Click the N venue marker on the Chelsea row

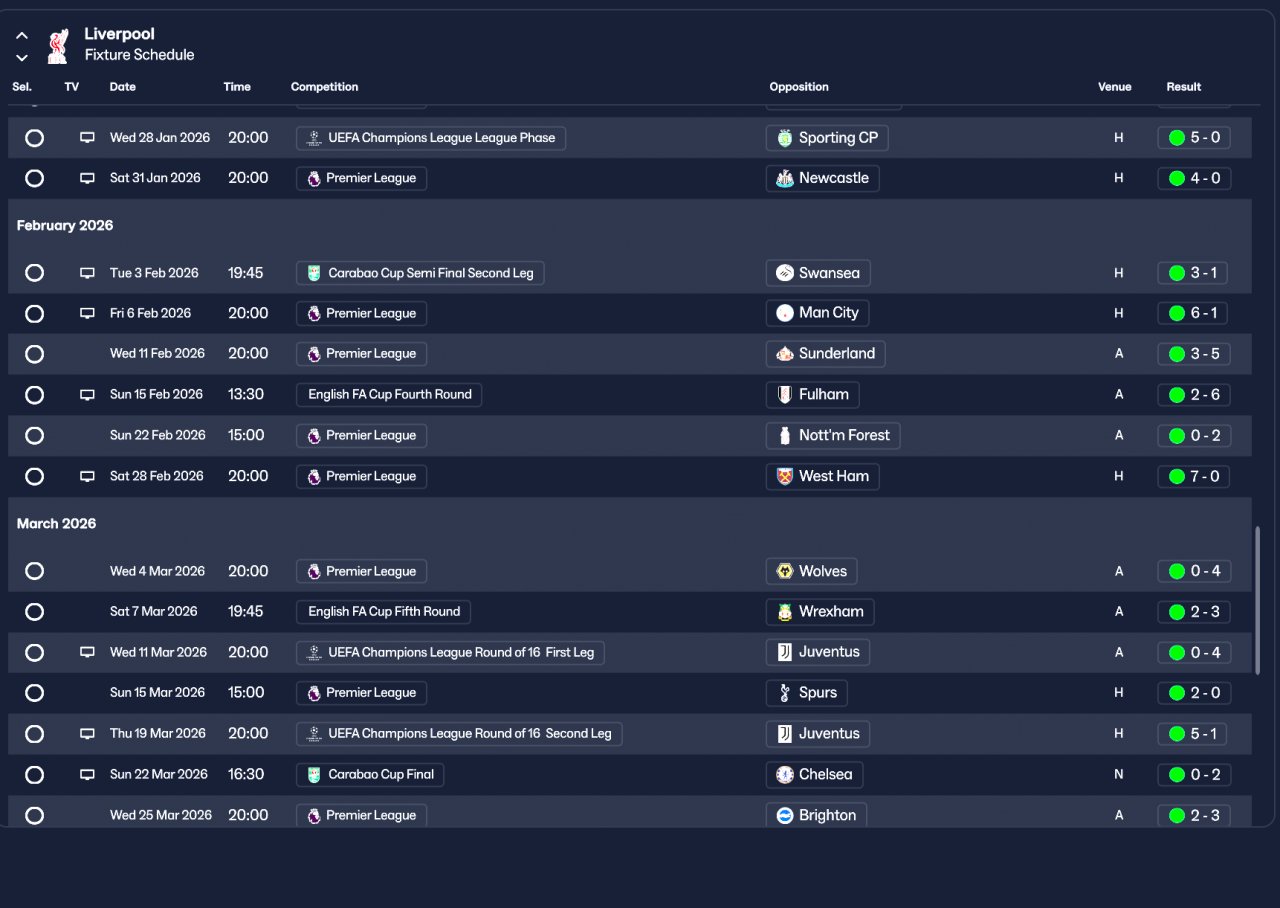click(x=1119, y=774)
